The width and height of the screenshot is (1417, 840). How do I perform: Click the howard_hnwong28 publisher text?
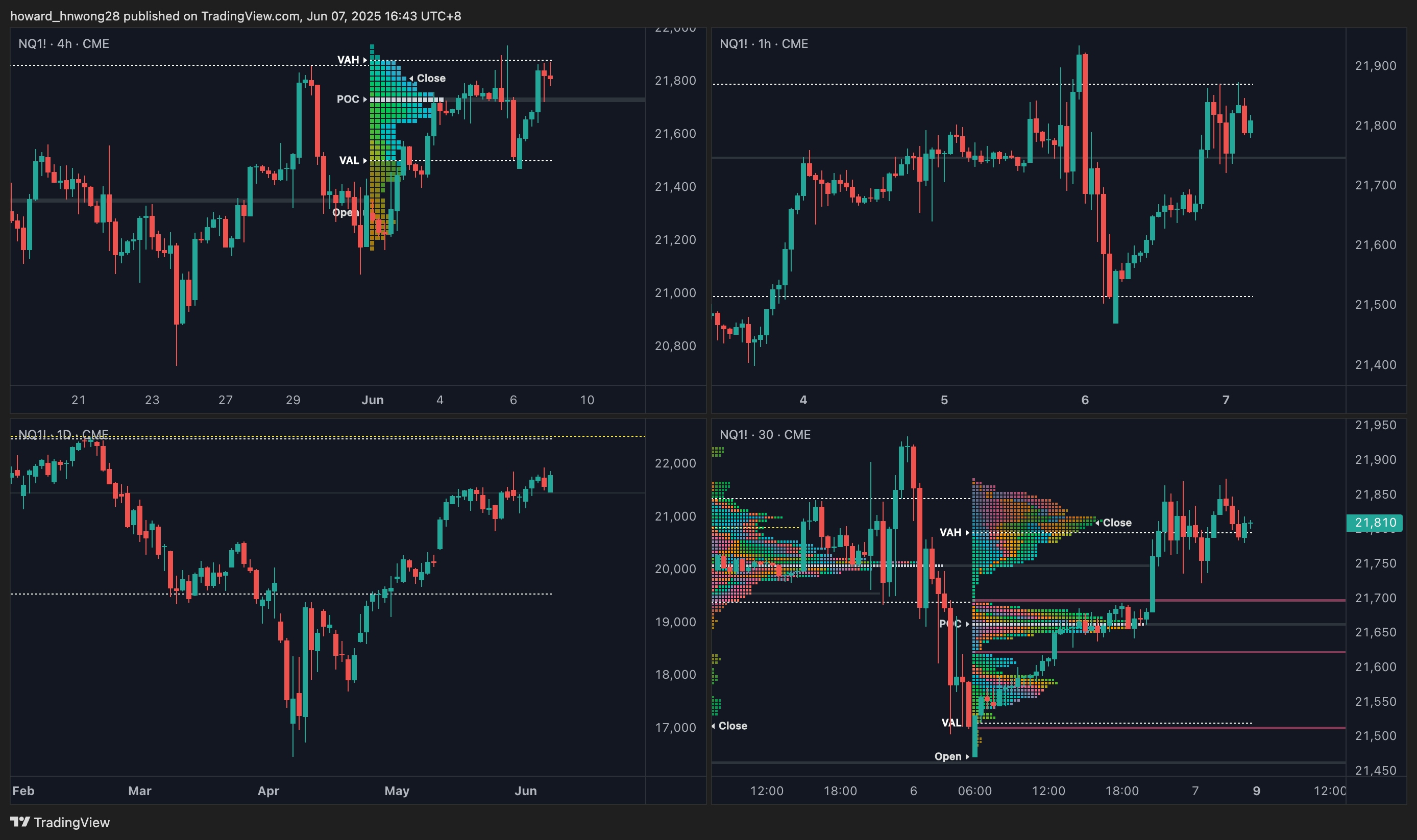(x=64, y=16)
